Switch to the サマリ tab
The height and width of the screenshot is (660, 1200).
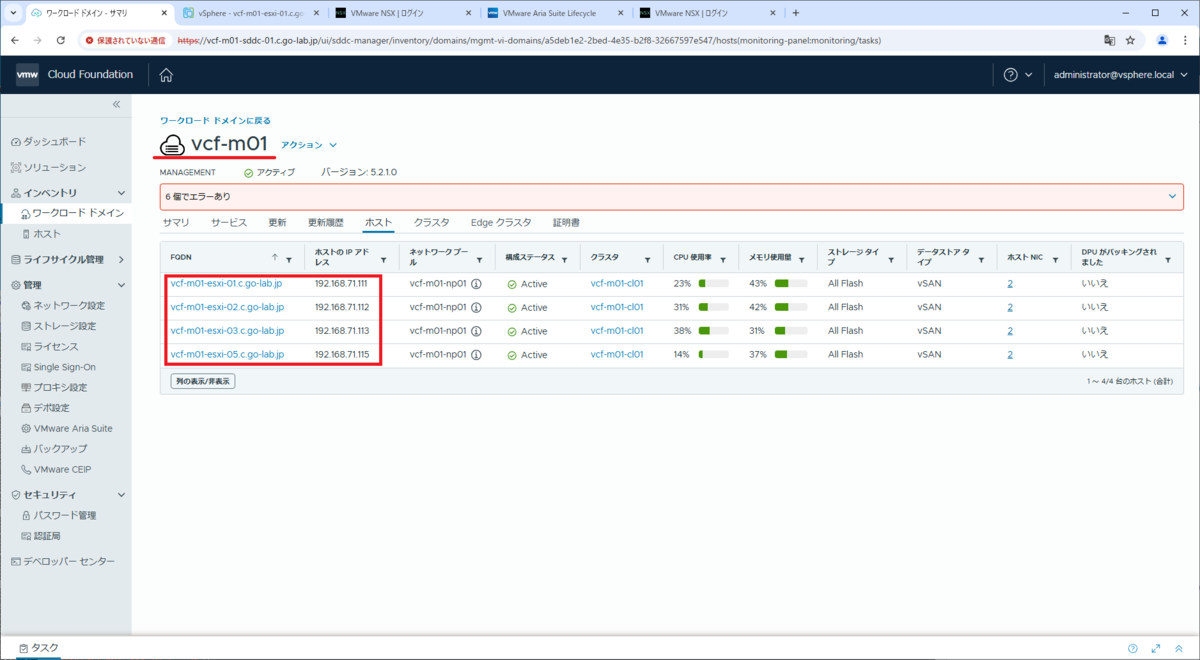pyautogui.click(x=176, y=222)
